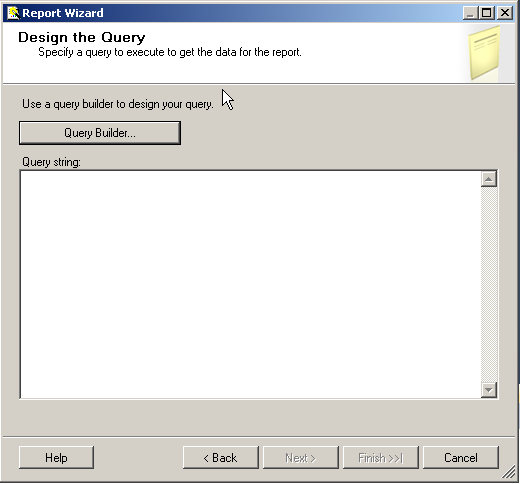Minimize the Report Wizard window

(x=470, y=13)
